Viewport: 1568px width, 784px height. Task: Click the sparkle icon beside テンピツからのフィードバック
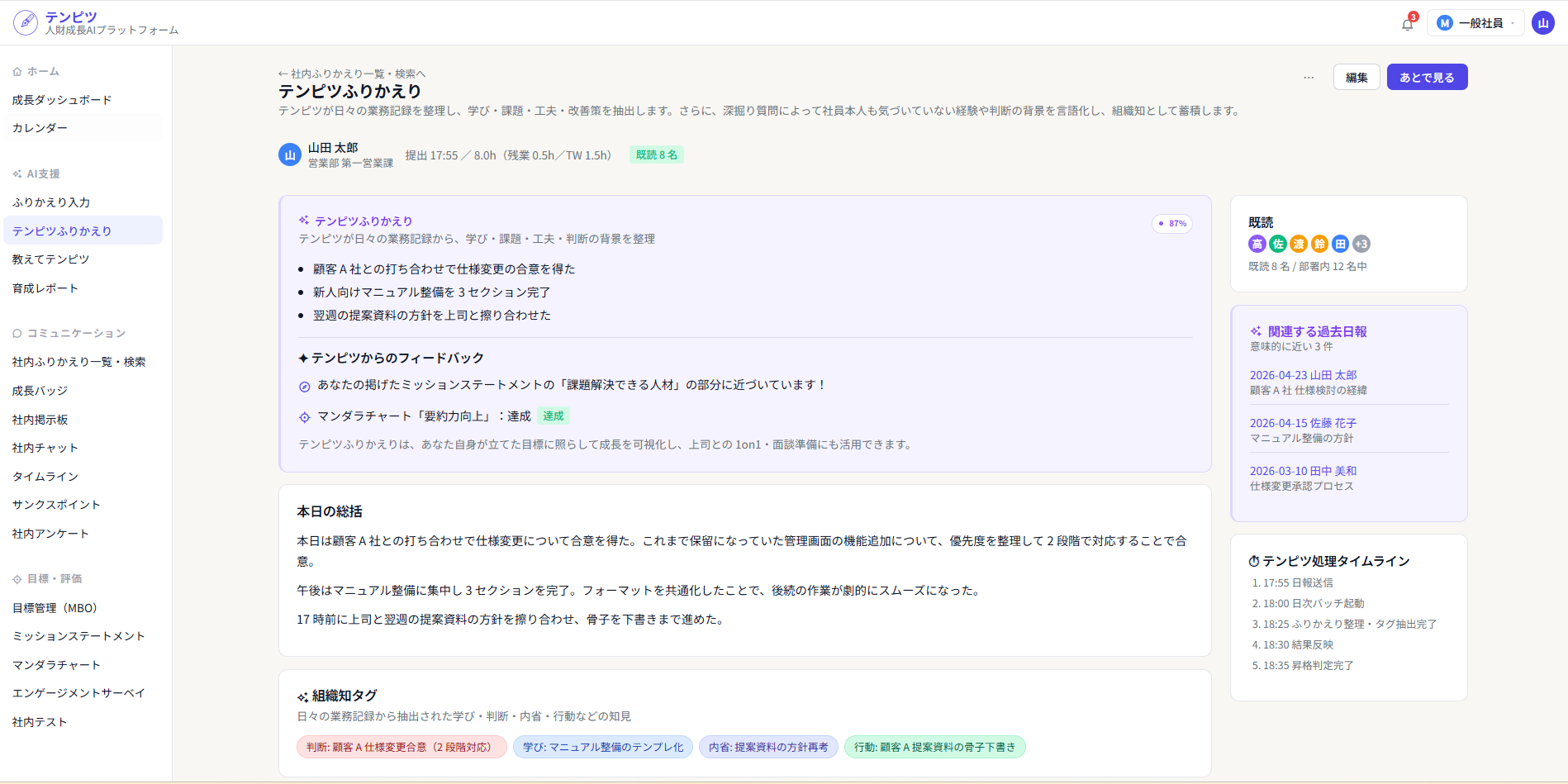pos(303,358)
